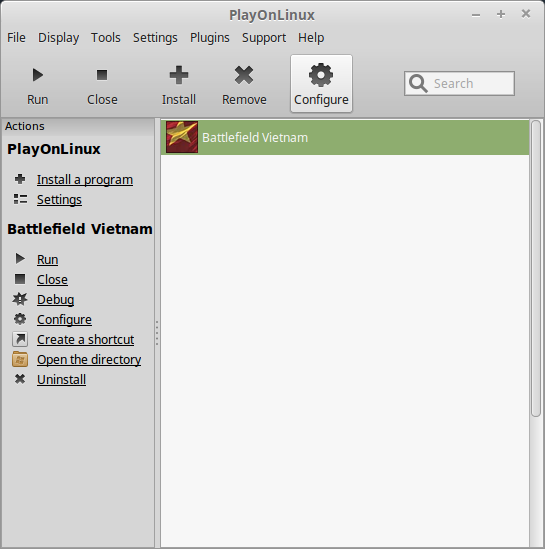The image size is (545, 549).
Task: Click folder icon beside Open the directory
Action: click(20, 359)
